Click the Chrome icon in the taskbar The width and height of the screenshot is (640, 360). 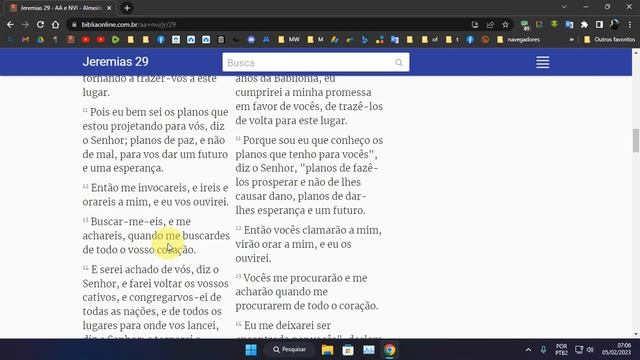point(389,350)
